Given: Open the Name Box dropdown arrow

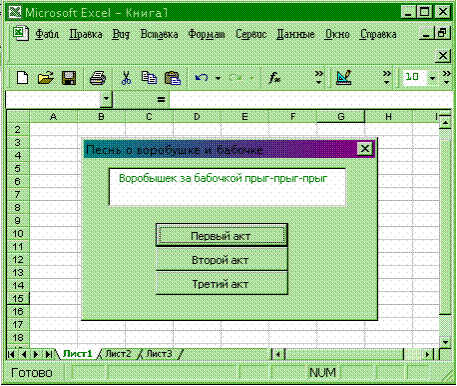Looking at the screenshot, I should point(106,99).
